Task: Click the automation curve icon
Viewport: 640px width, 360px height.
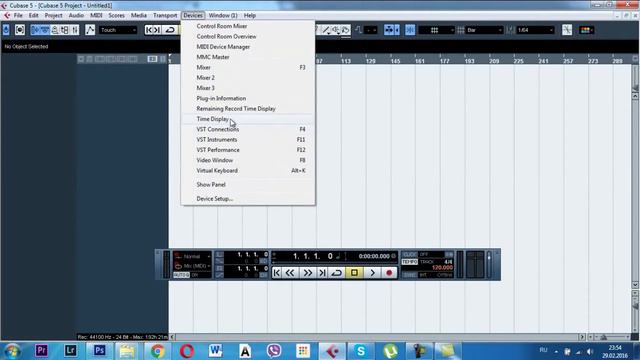Action: click(90, 30)
